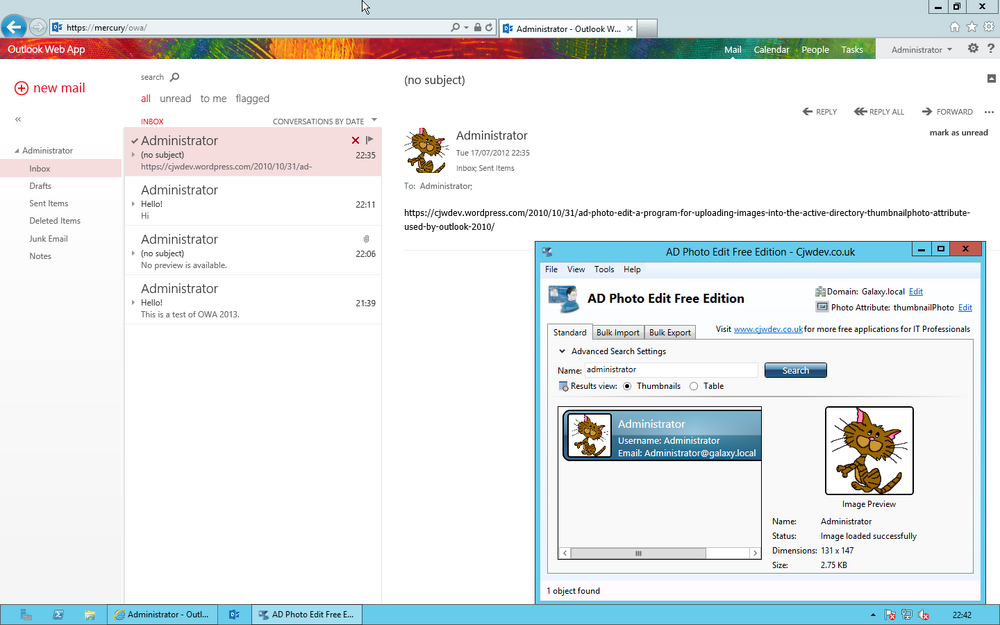This screenshot has width=1000, height=625.
Task: Open Server Manager from taskbar
Action: tap(26, 615)
